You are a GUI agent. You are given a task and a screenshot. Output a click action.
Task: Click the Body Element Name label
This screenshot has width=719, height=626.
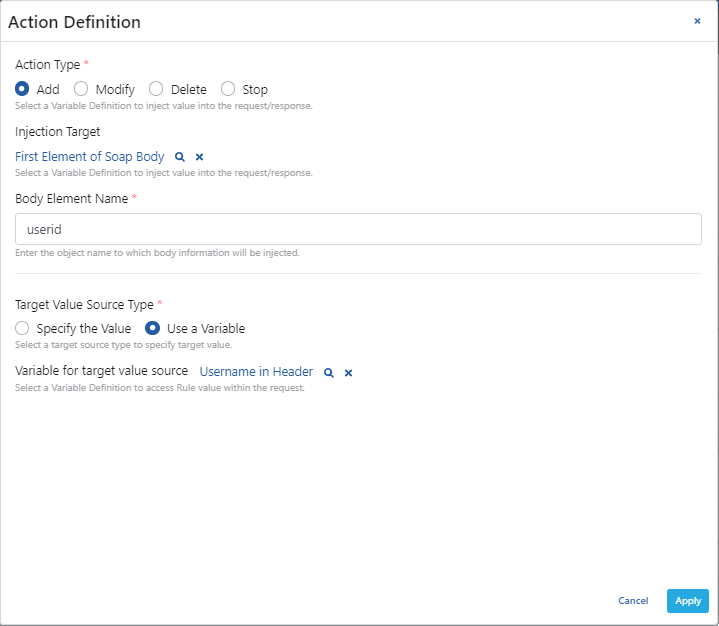point(71,199)
